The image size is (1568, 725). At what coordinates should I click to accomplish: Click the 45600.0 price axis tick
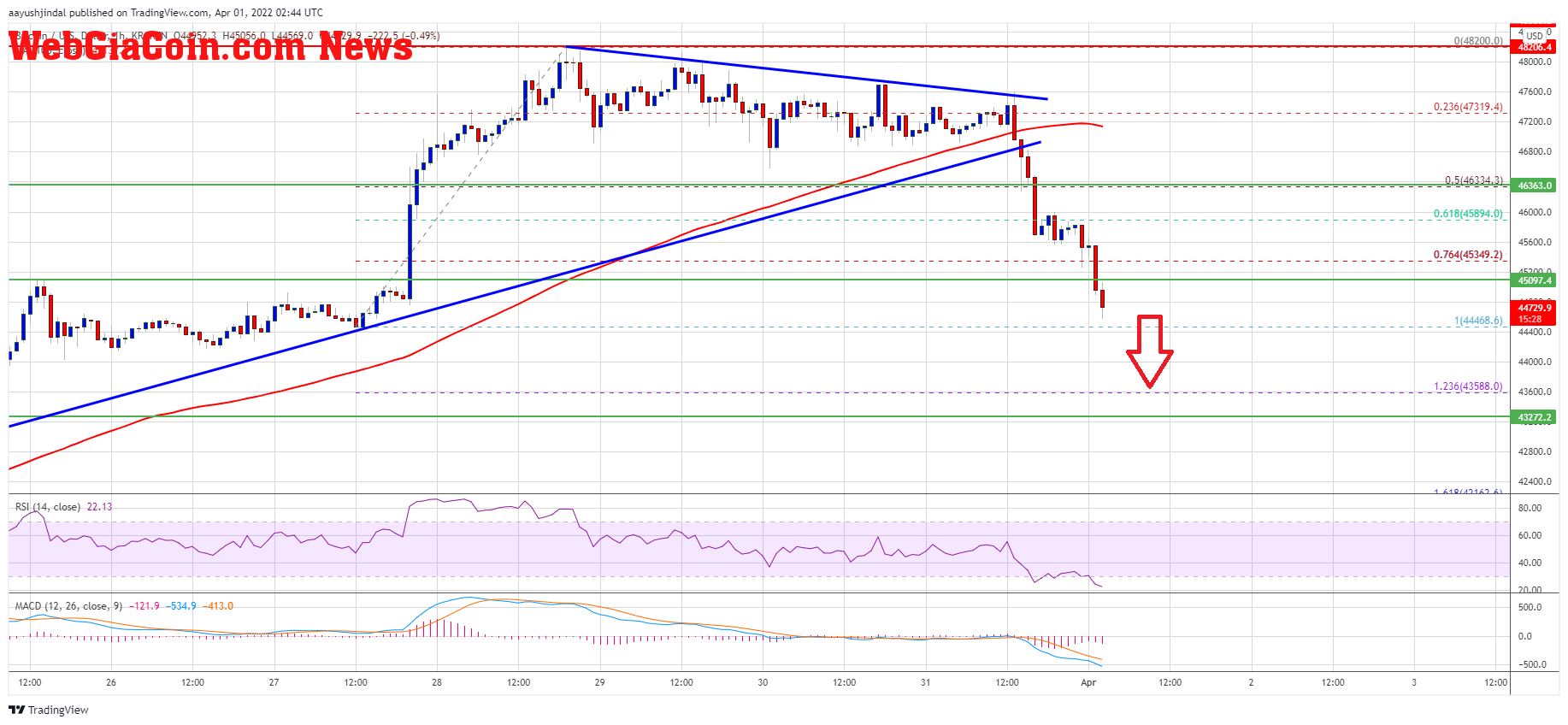pos(1535,242)
